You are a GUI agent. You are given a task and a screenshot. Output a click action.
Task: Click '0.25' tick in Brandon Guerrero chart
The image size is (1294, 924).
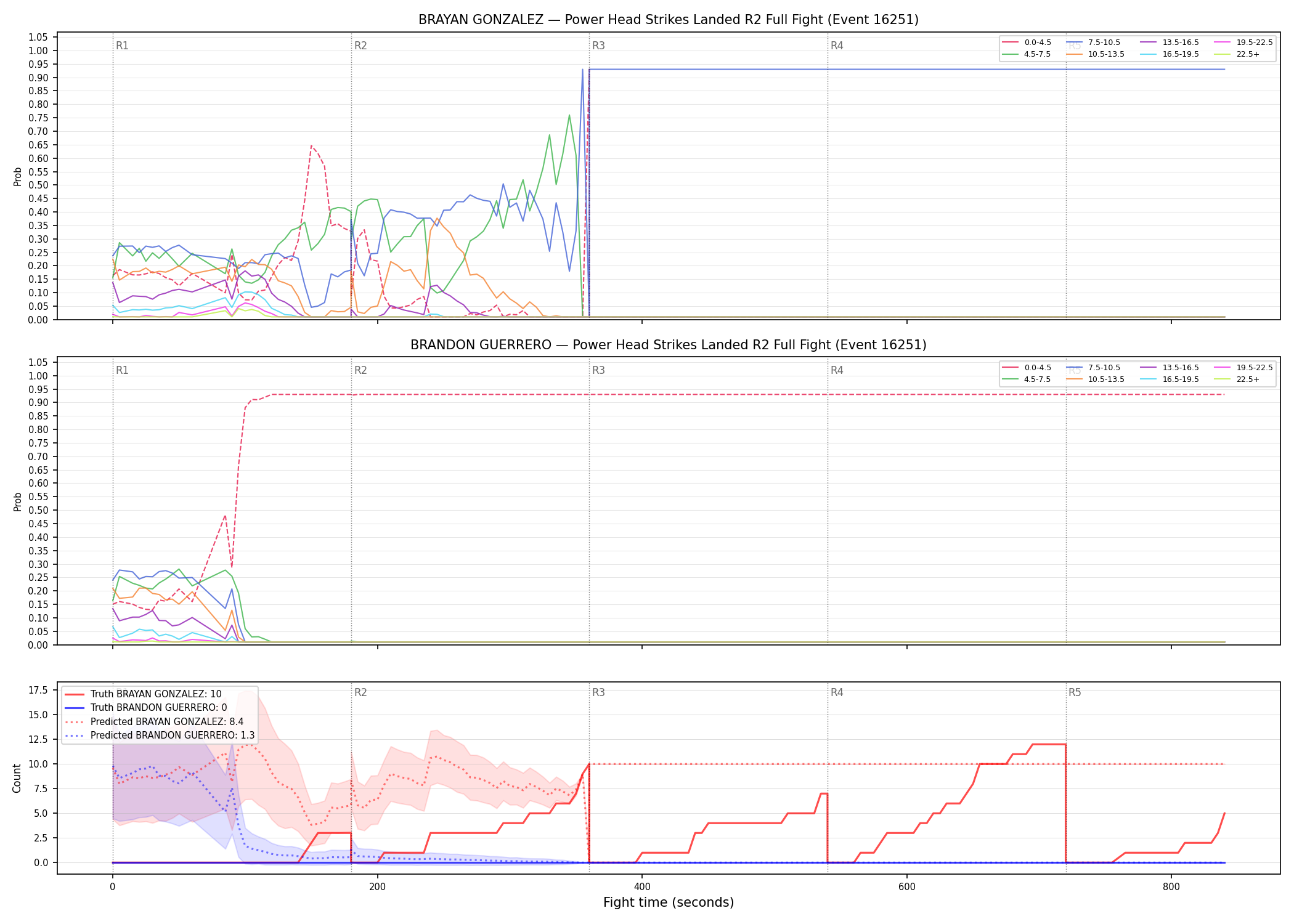38,577
